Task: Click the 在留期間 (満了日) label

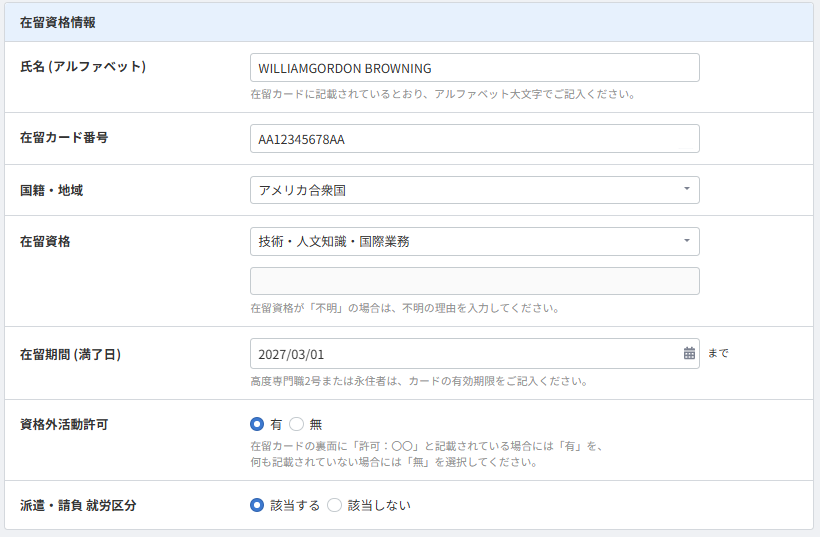Action: (x=71, y=354)
